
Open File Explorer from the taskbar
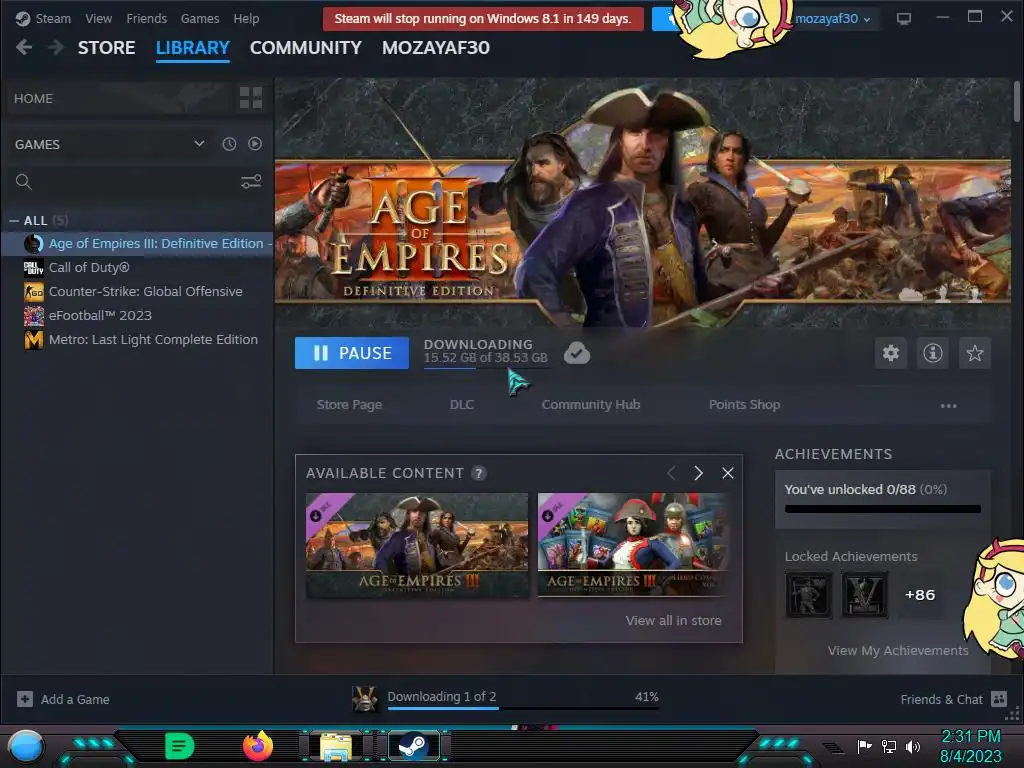(x=336, y=746)
